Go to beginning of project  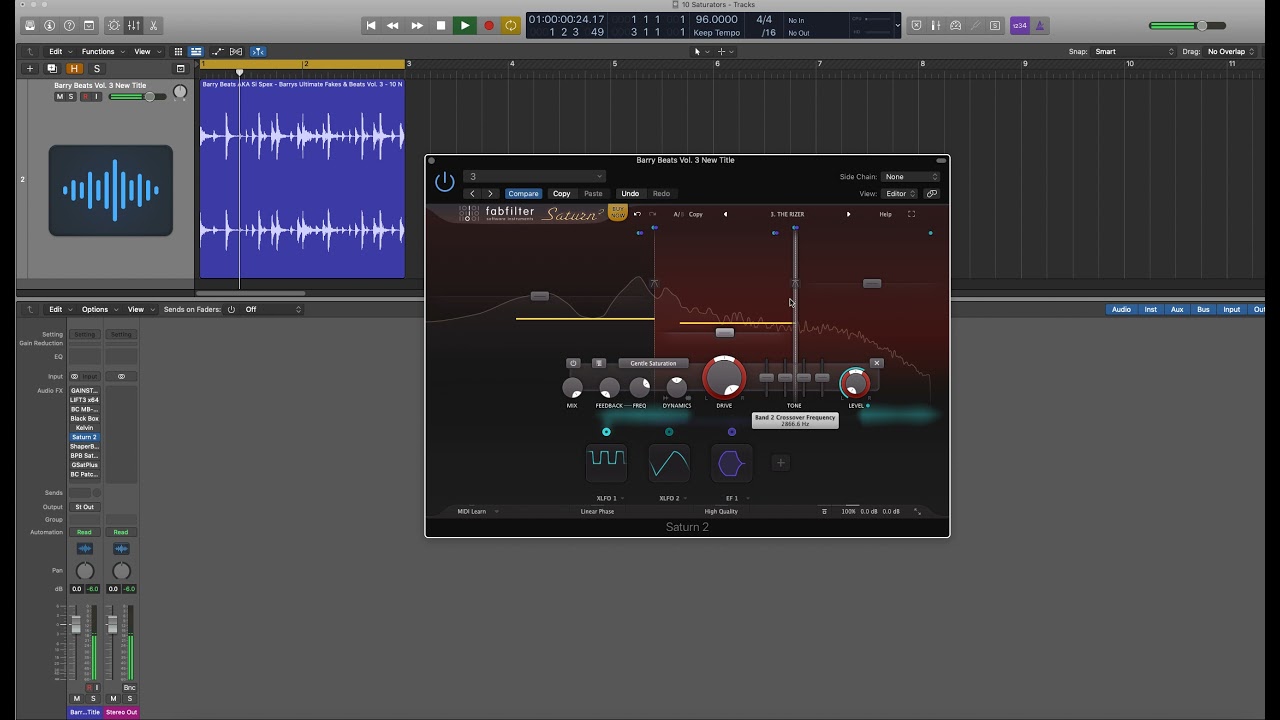(x=370, y=26)
